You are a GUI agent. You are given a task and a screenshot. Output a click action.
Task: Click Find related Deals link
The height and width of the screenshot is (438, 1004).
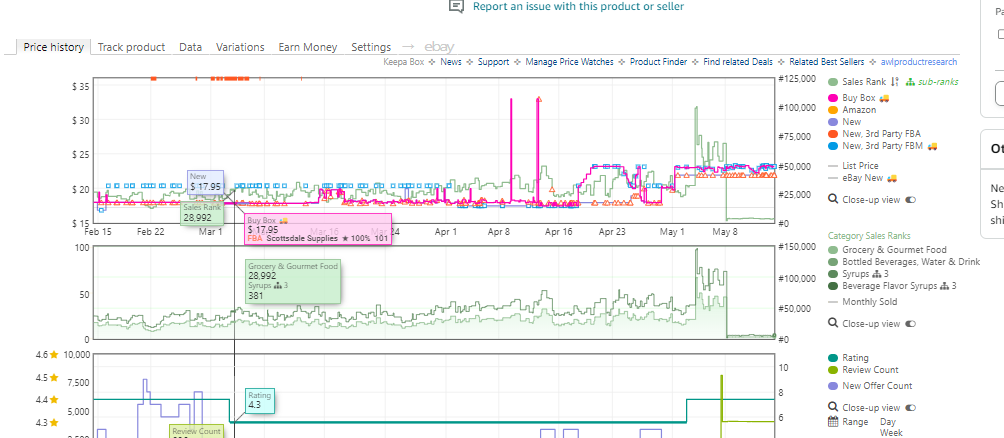[738, 62]
